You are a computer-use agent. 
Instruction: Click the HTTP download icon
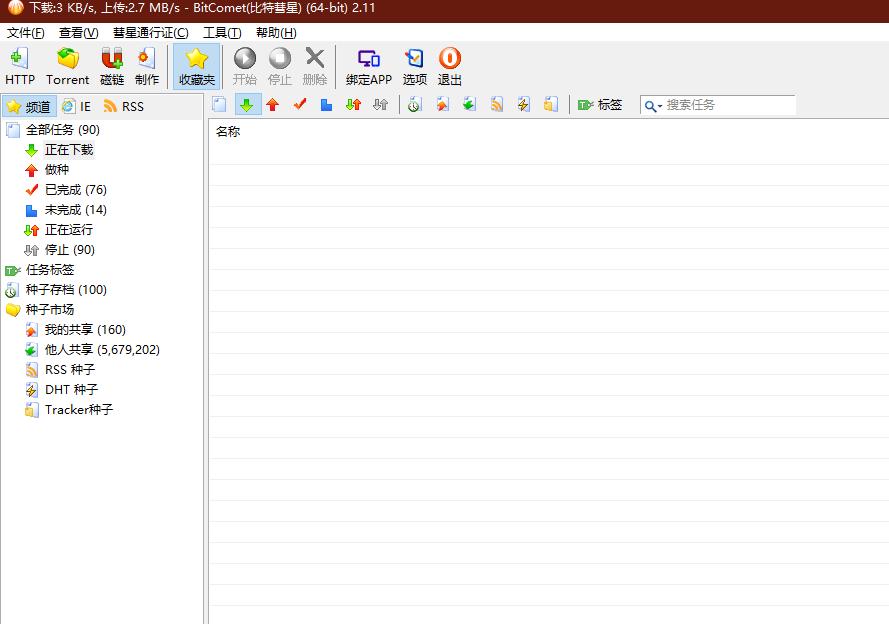pos(20,66)
